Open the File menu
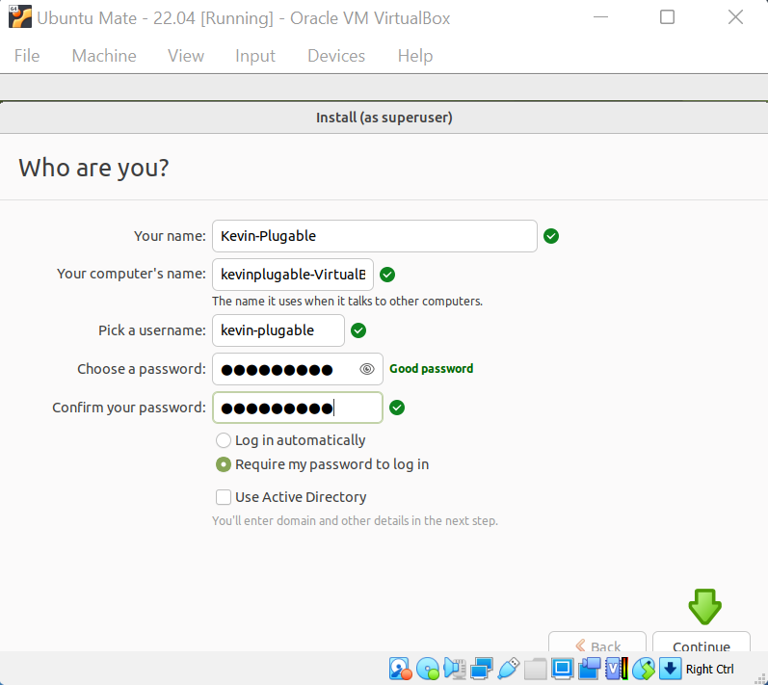 27,56
